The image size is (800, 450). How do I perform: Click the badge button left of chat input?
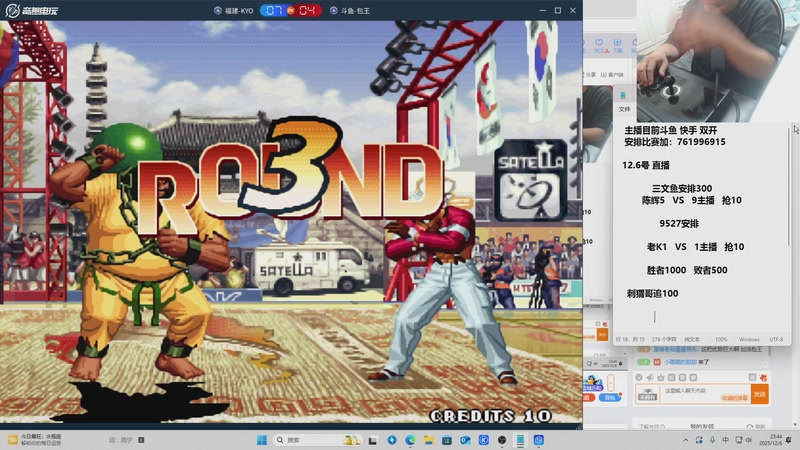coord(647,394)
